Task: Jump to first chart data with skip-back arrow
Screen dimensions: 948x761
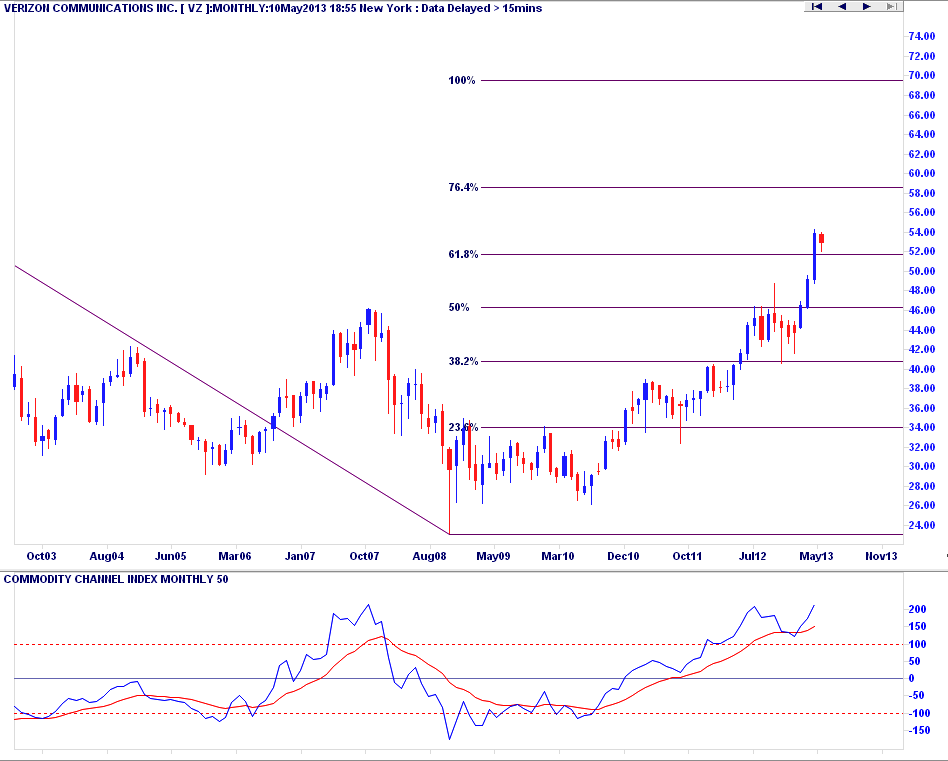Action: [x=816, y=6]
